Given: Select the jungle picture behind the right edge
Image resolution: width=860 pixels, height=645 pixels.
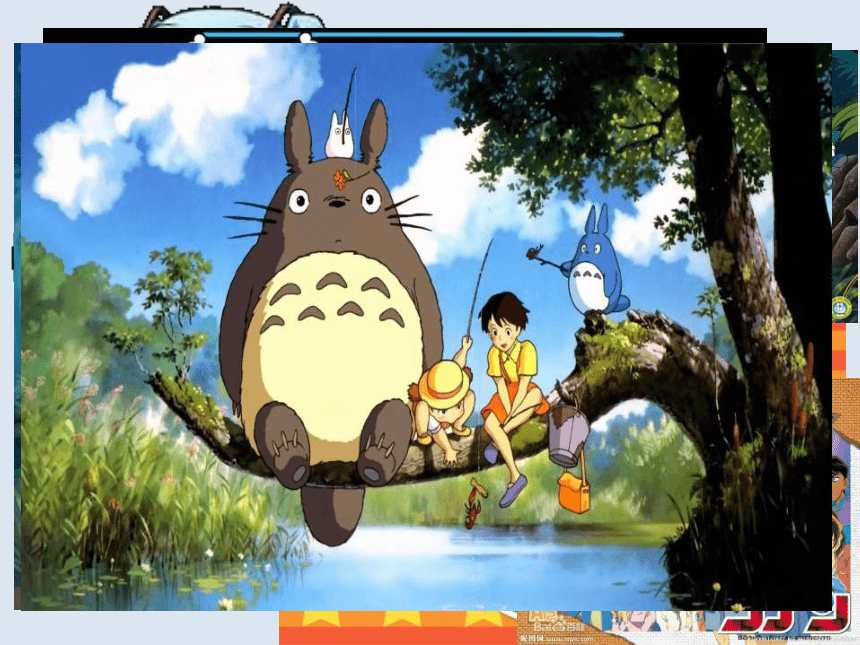Looking at the screenshot, I should click(x=845, y=186).
